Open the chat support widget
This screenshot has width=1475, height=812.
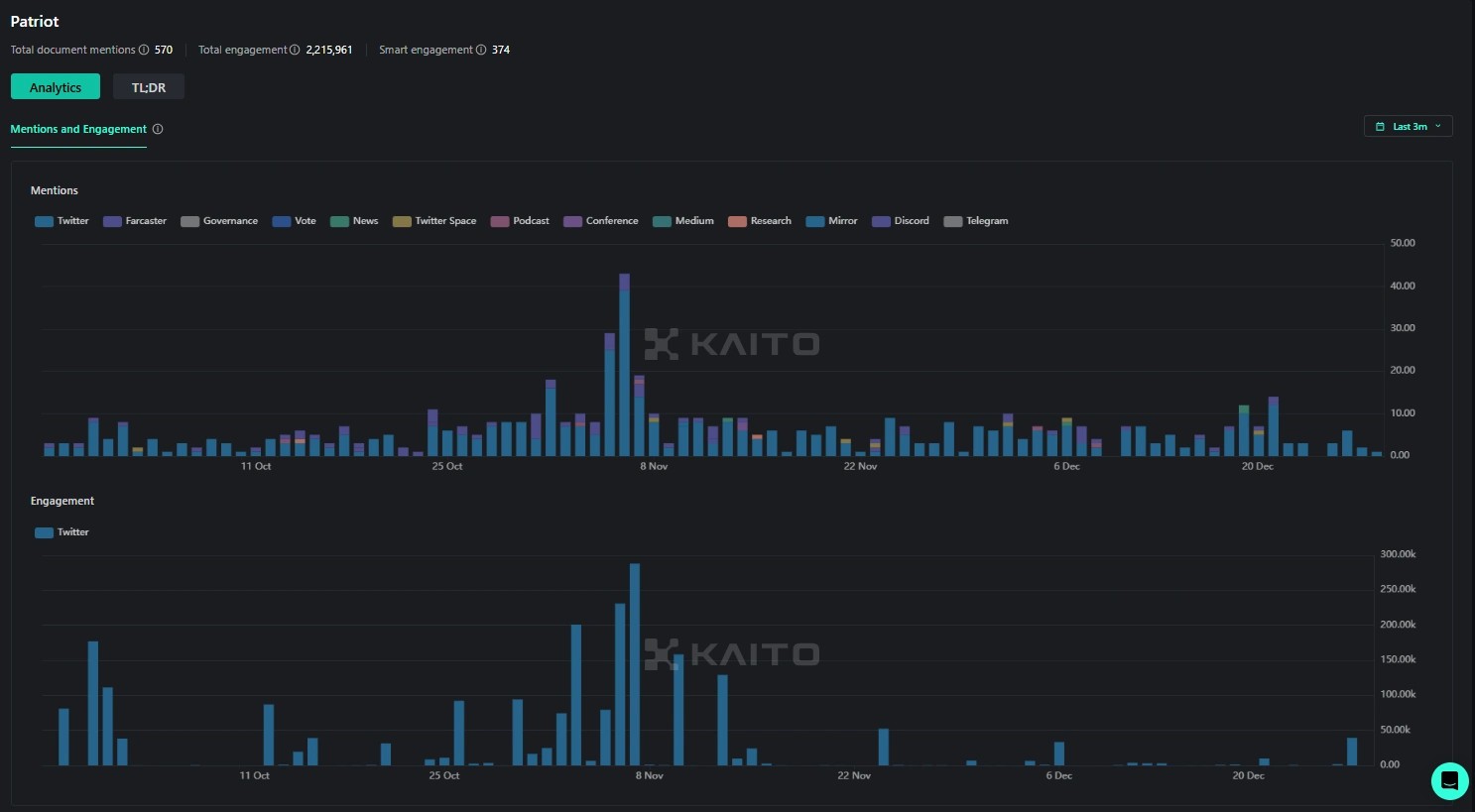1449,780
